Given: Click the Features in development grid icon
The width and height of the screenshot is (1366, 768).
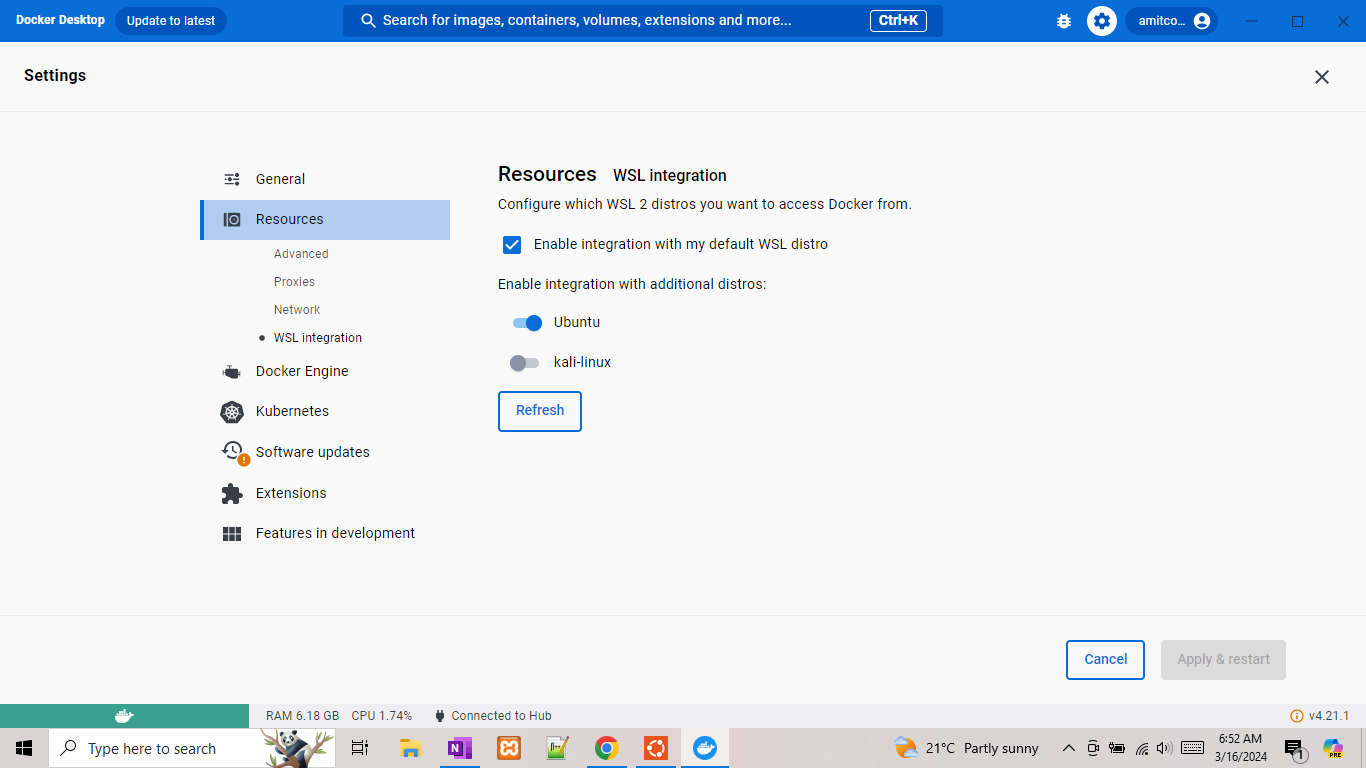Looking at the screenshot, I should (232, 534).
